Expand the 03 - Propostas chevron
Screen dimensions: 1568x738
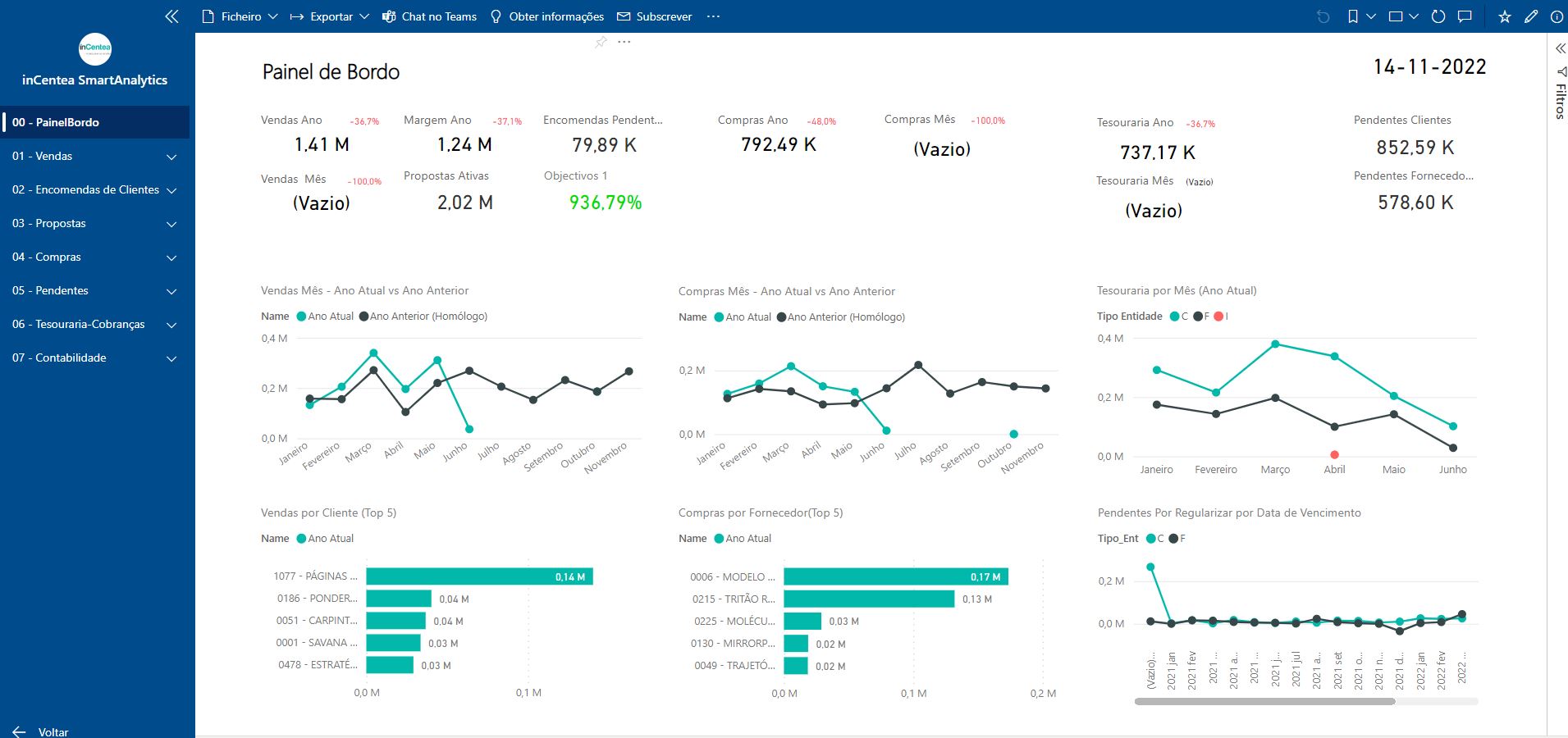pos(171,224)
